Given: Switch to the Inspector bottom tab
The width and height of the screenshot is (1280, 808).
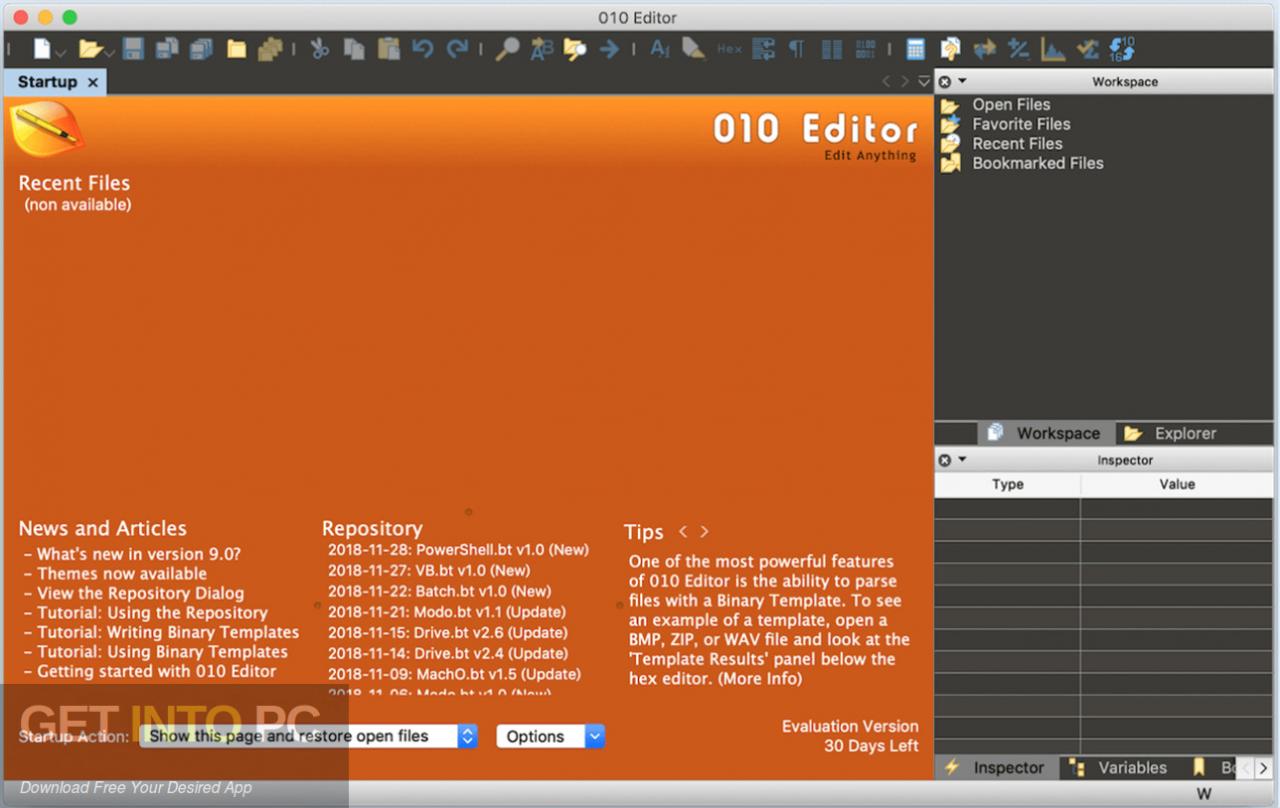Looking at the screenshot, I should coord(996,767).
